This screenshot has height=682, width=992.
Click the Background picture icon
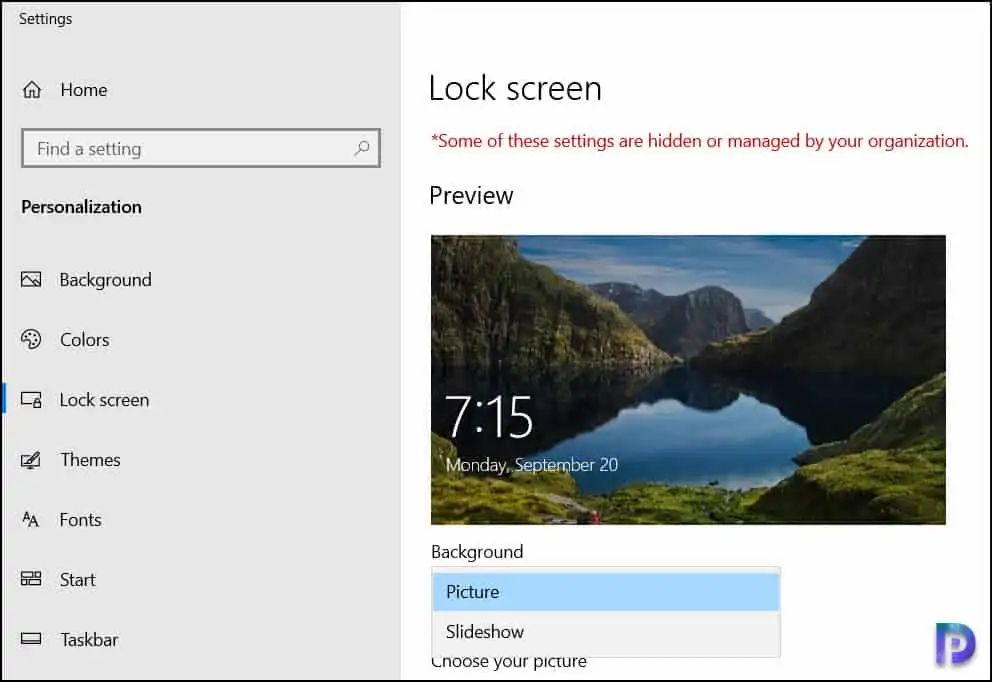click(x=31, y=280)
